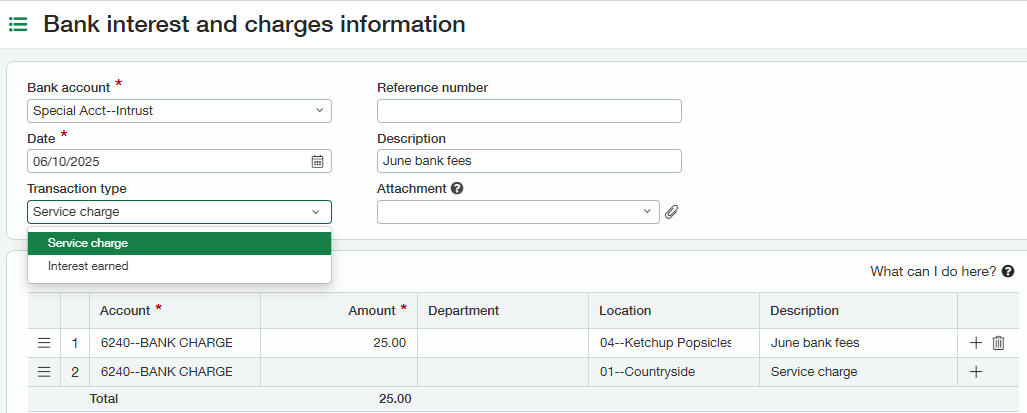Click the empty Department cell in row 1

click(503, 343)
